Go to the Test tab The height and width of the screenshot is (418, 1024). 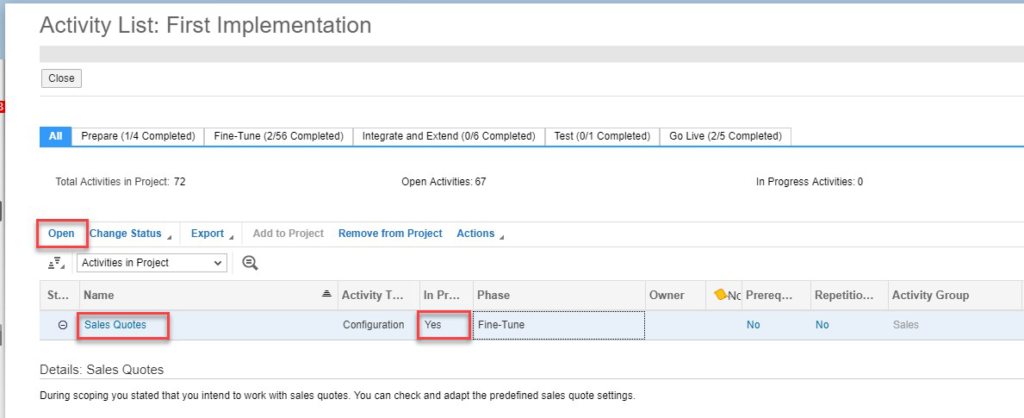602,136
